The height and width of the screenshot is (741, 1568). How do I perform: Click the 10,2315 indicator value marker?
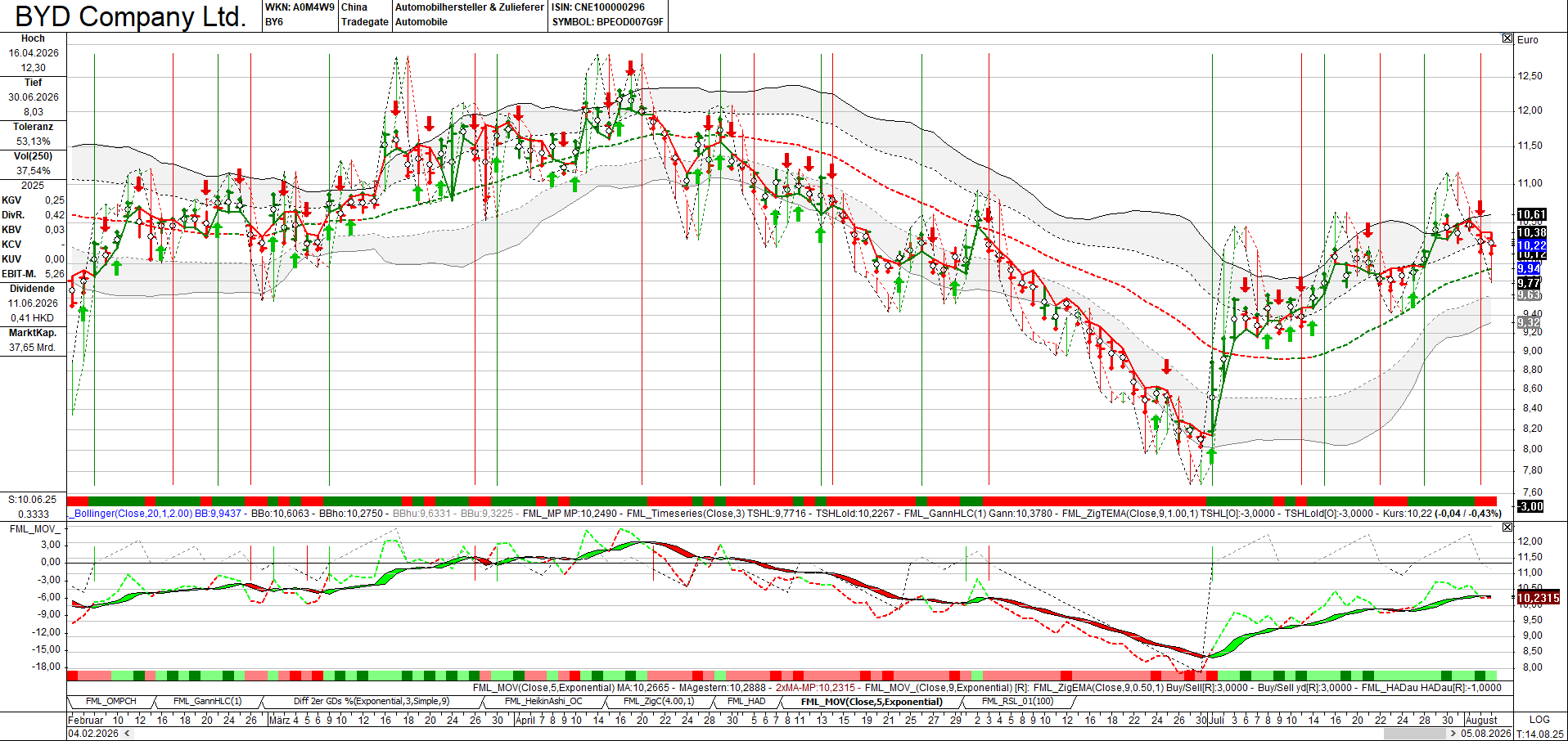pos(1538,598)
